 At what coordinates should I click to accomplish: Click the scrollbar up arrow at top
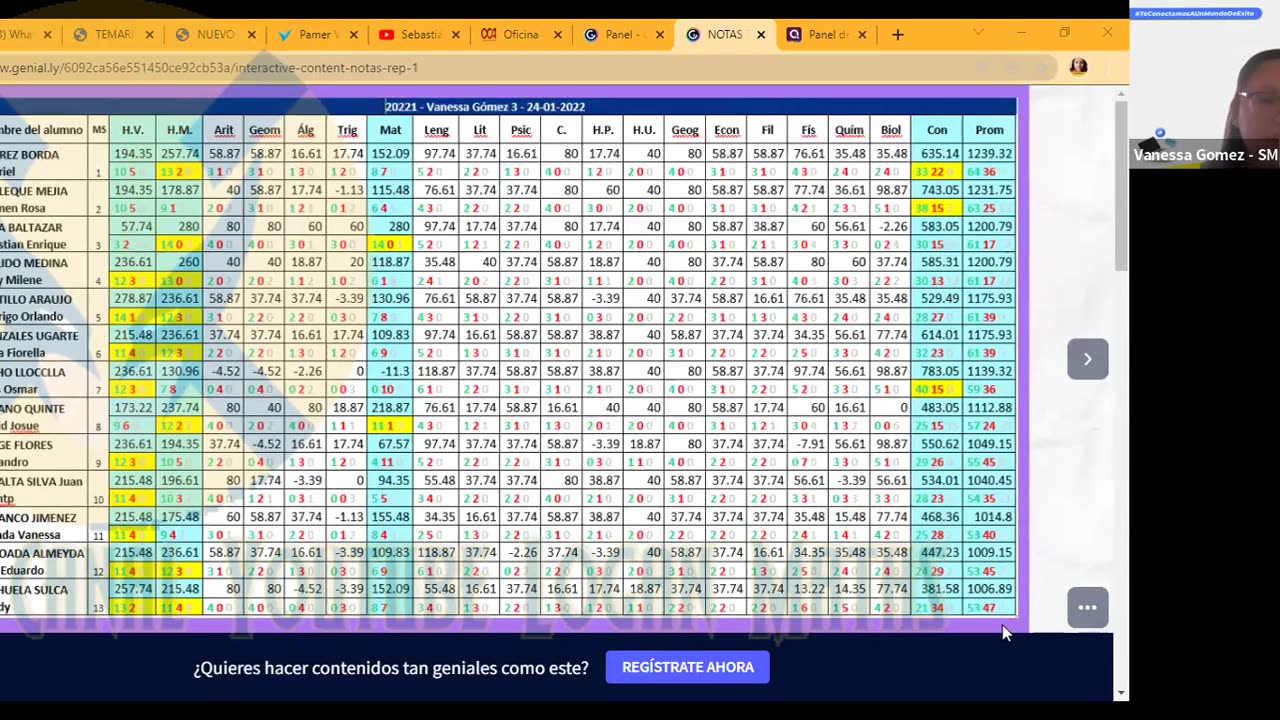tap(1121, 93)
